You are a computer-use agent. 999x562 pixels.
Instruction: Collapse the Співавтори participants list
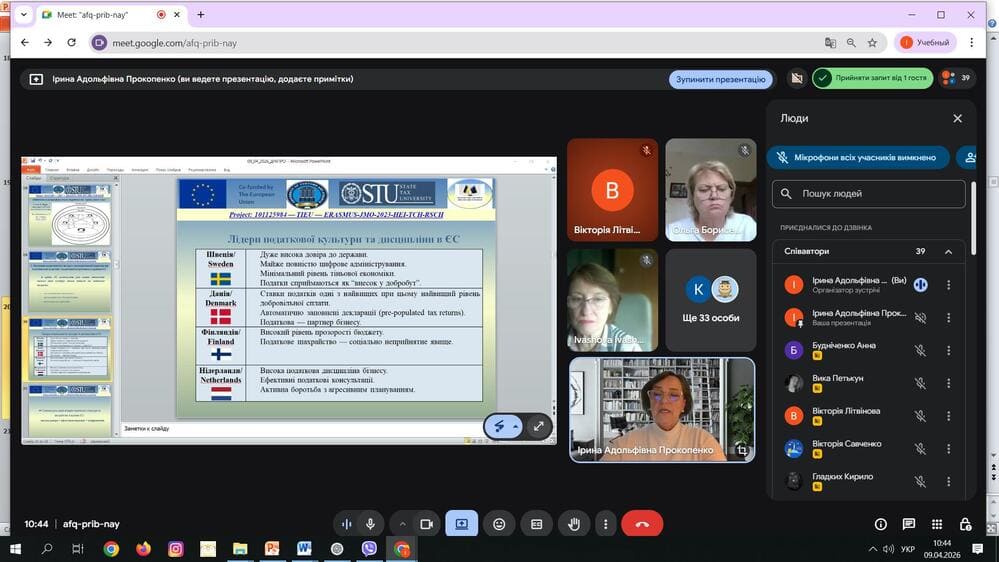tap(948, 252)
